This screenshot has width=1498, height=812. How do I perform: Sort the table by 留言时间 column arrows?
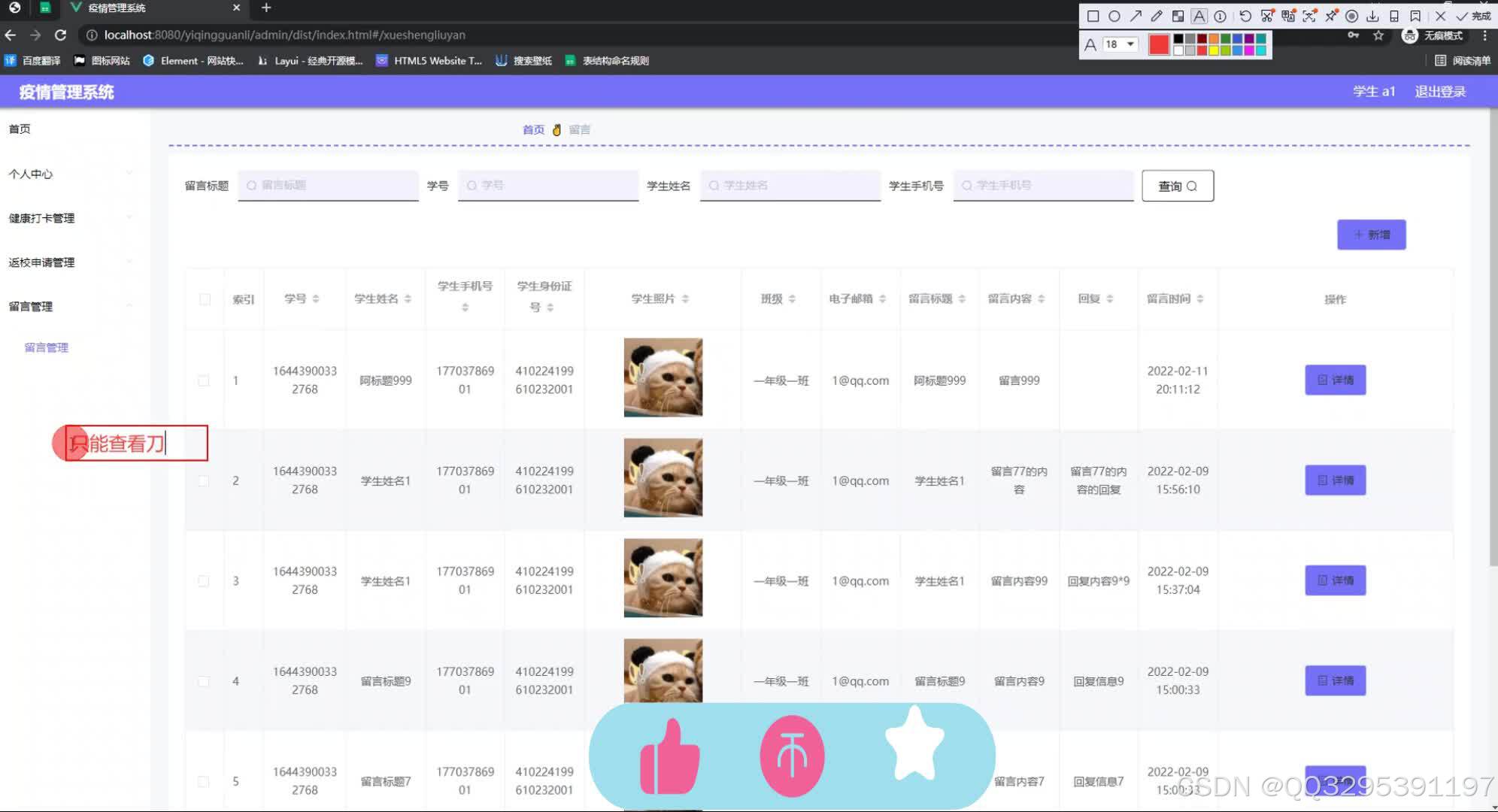1200,299
